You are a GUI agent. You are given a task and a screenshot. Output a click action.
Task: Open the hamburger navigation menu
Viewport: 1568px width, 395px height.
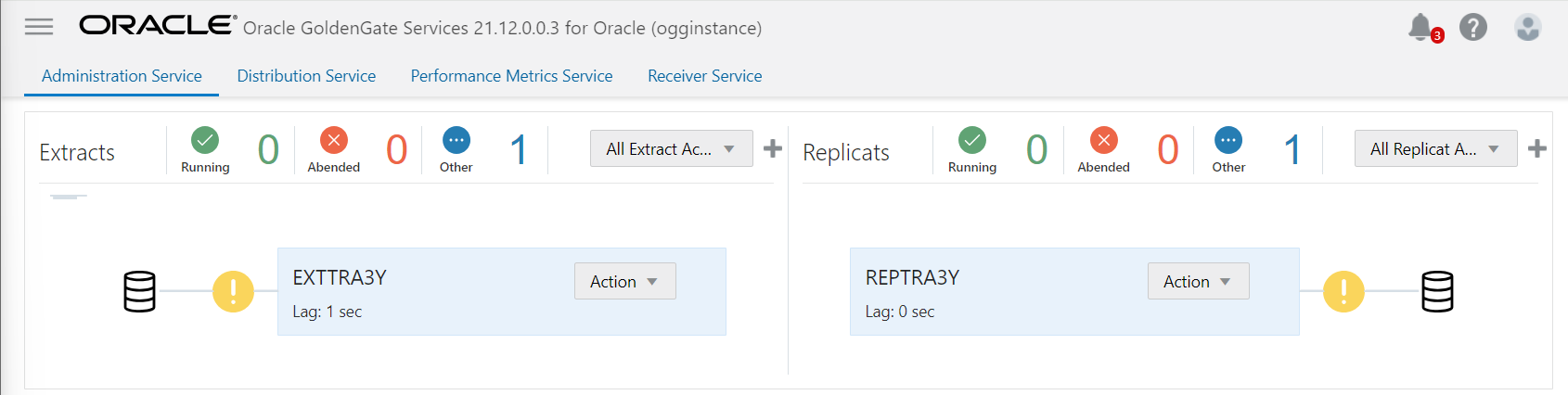pos(39,27)
